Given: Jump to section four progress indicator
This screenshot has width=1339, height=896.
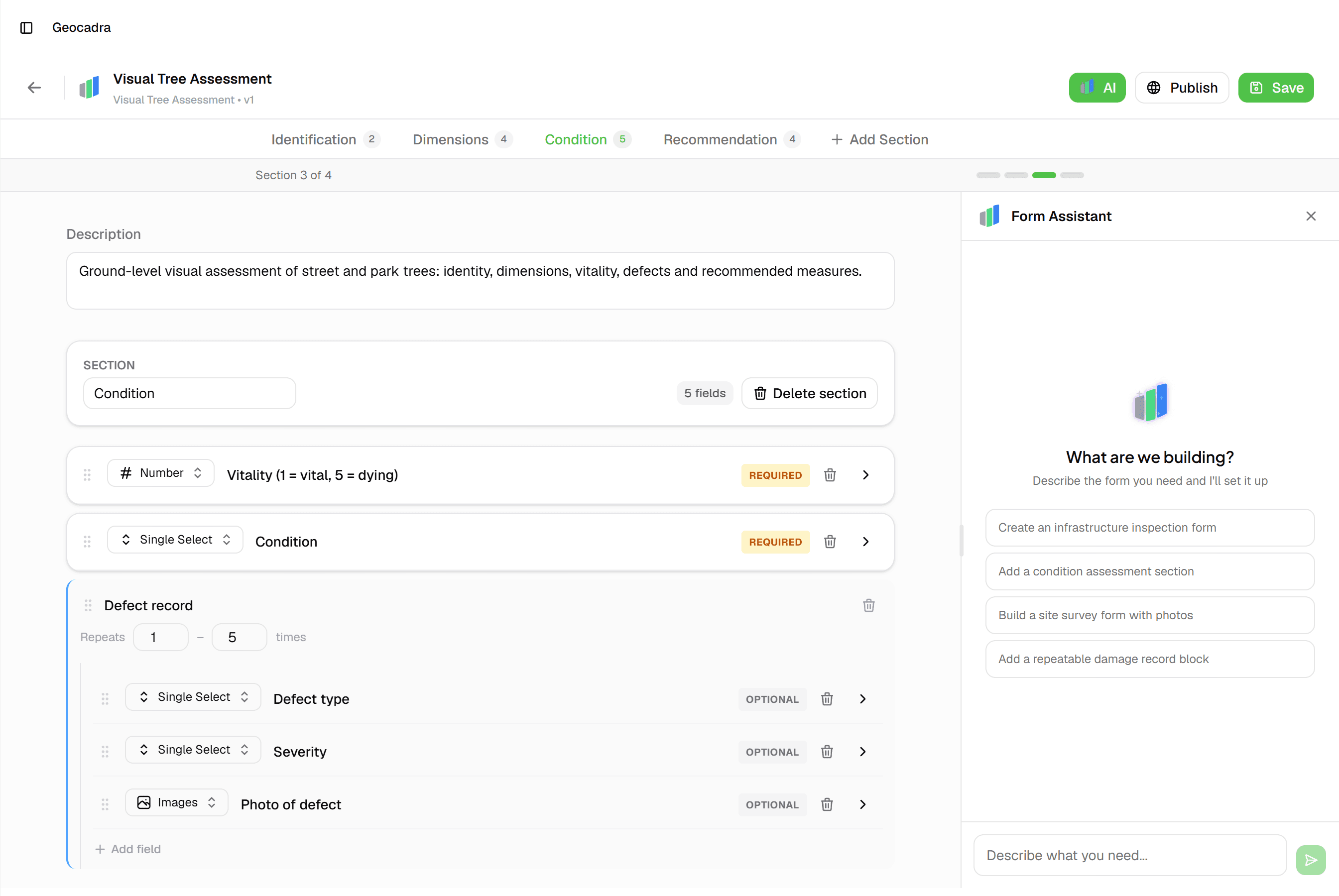Looking at the screenshot, I should coord(1072,175).
